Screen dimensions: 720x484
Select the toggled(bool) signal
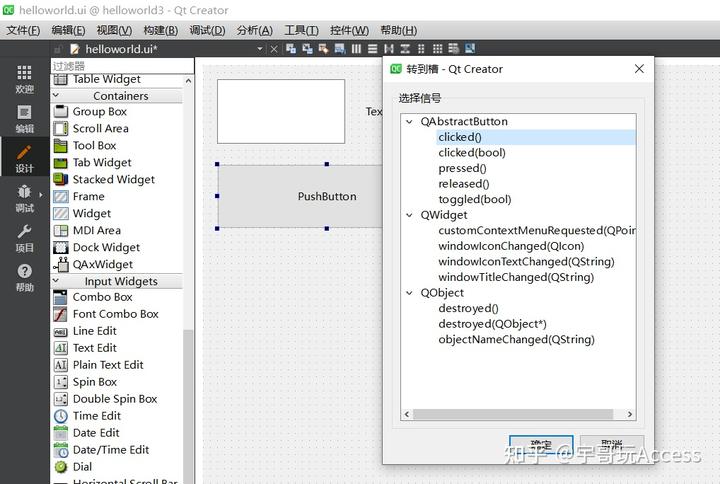tap(474, 200)
